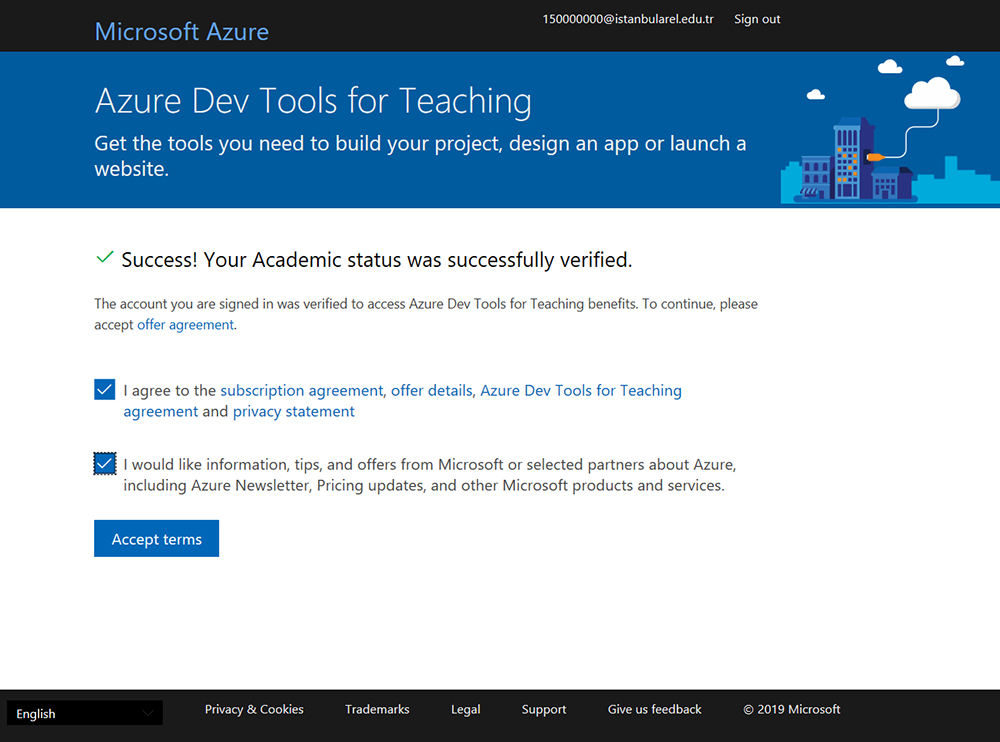The height and width of the screenshot is (742, 1000).
Task: Open the privacy statement link
Action: click(x=293, y=412)
